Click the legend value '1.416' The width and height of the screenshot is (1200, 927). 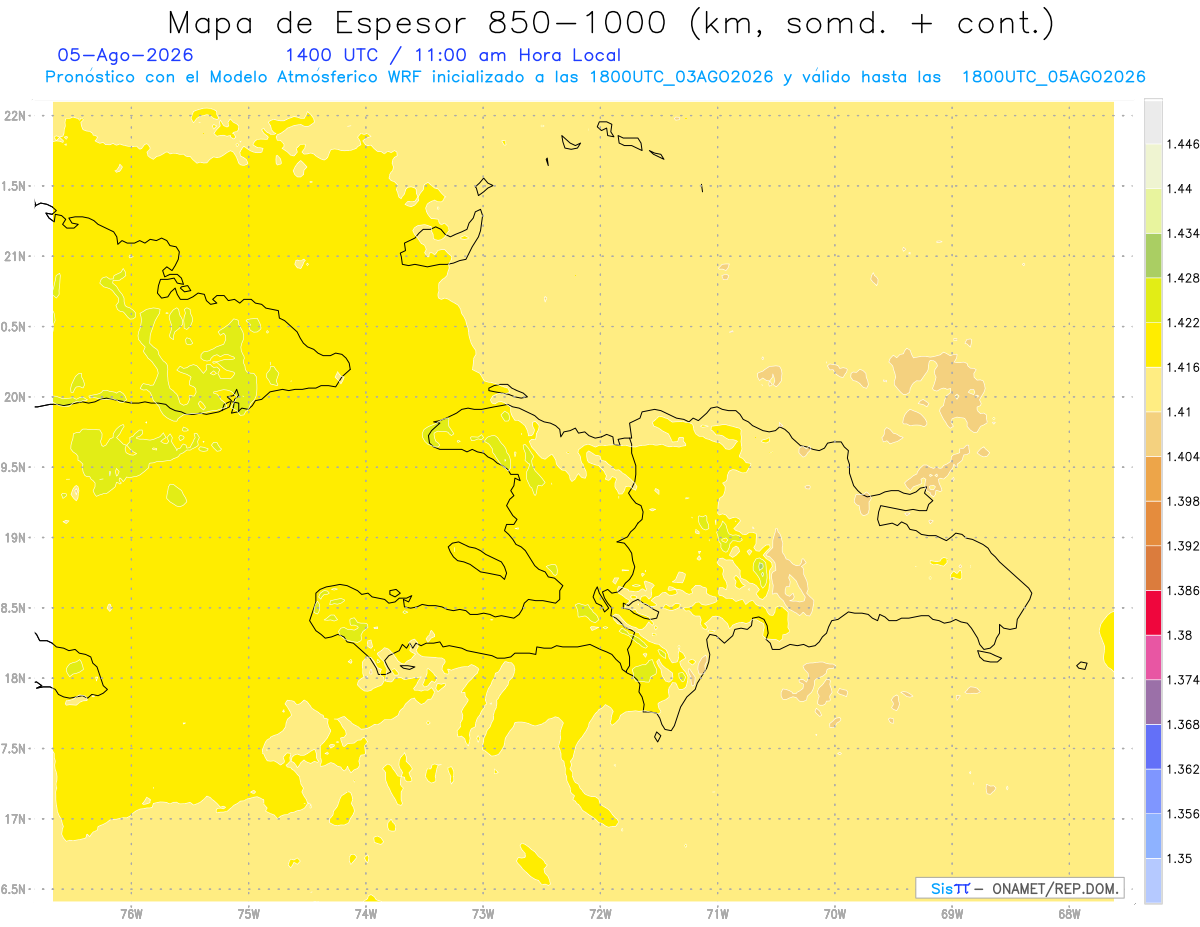[x=1183, y=367]
